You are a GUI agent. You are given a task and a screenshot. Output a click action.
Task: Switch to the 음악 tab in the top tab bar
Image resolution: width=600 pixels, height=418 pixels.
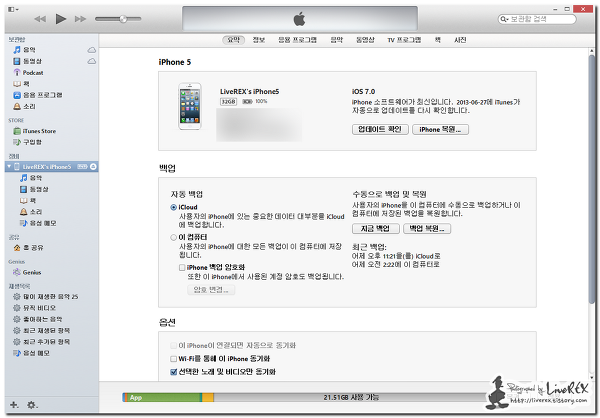tap(337, 40)
